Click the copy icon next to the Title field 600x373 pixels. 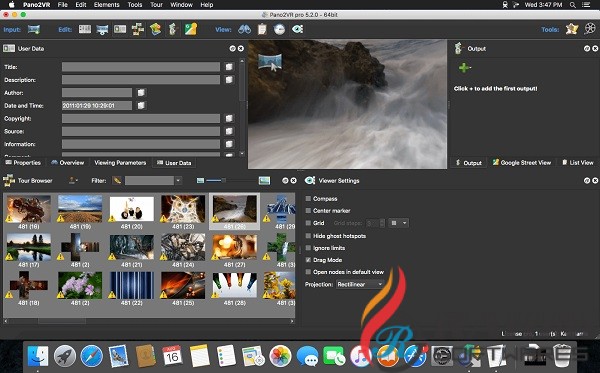[229, 67]
